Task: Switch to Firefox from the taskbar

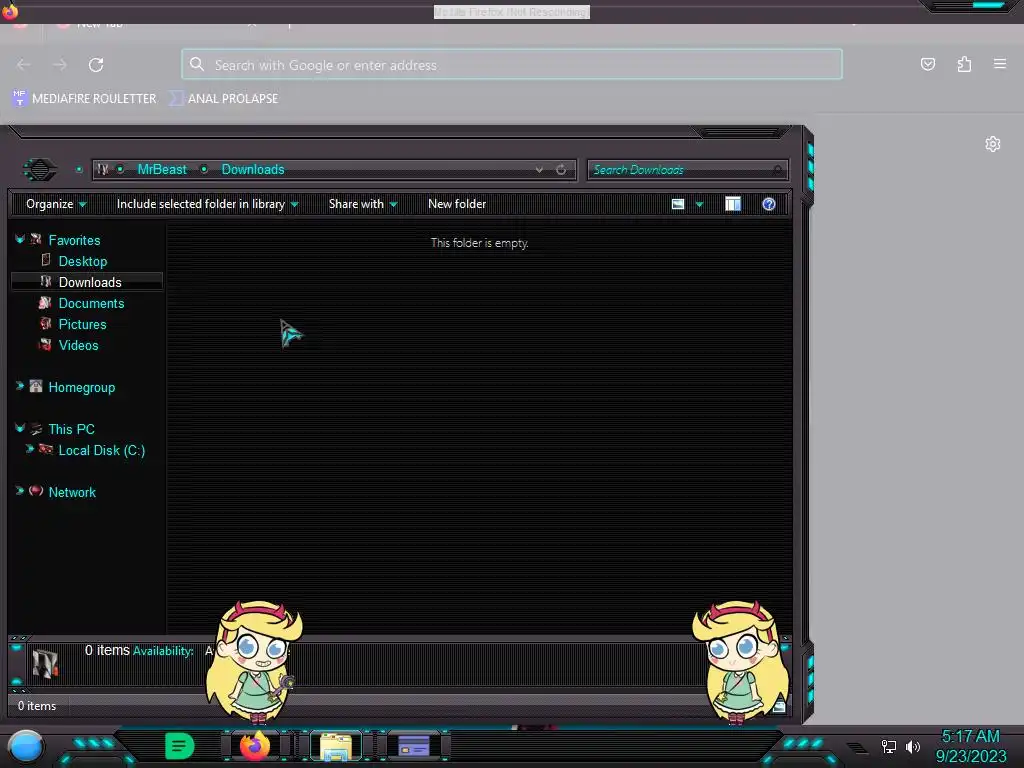Action: point(255,746)
